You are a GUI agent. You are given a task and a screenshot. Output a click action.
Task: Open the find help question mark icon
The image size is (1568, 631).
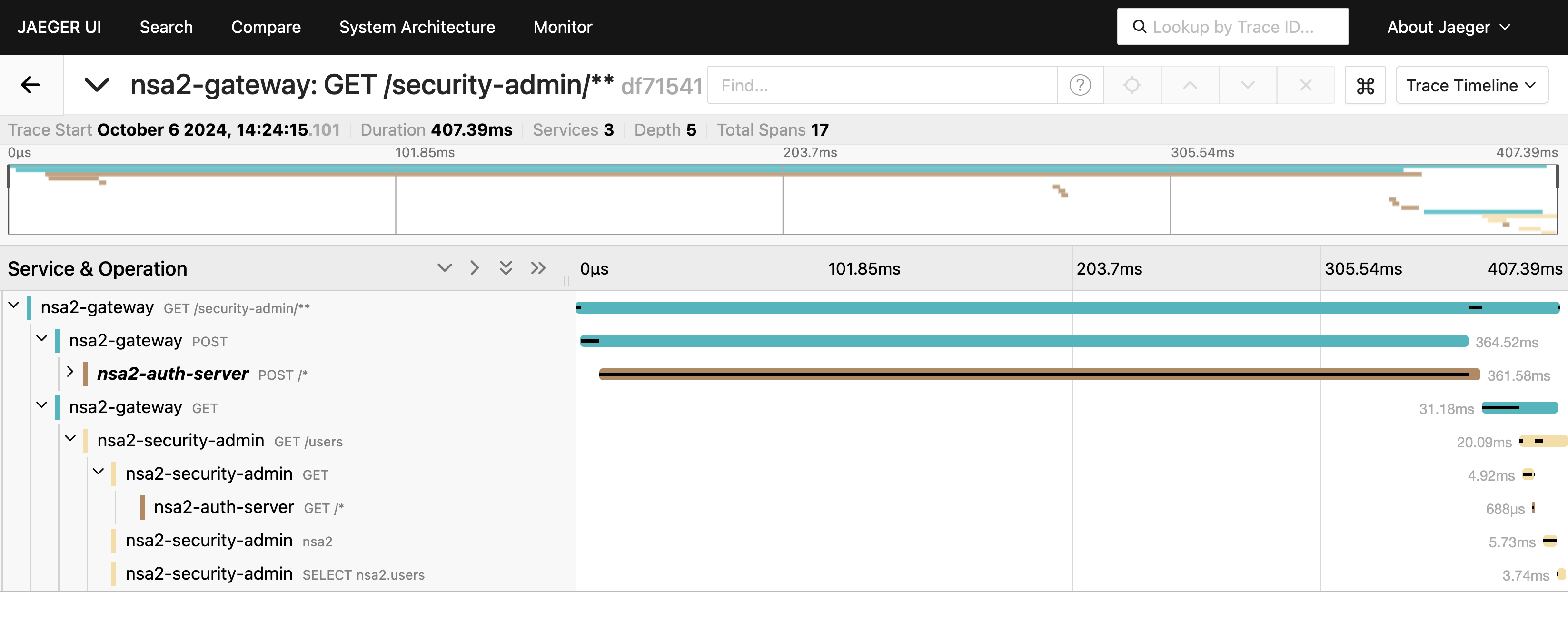coord(1080,85)
